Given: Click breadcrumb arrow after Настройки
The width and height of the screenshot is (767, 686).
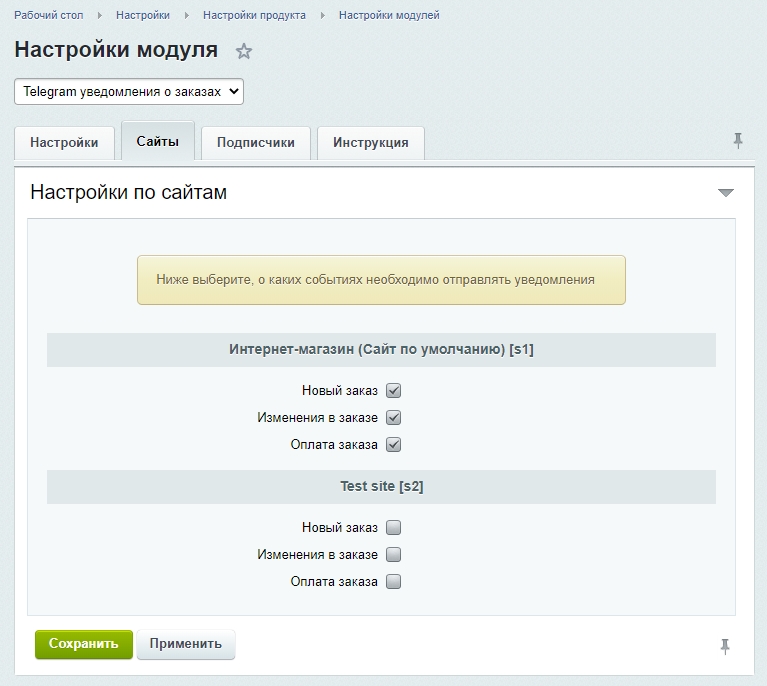Looking at the screenshot, I should point(187,16).
